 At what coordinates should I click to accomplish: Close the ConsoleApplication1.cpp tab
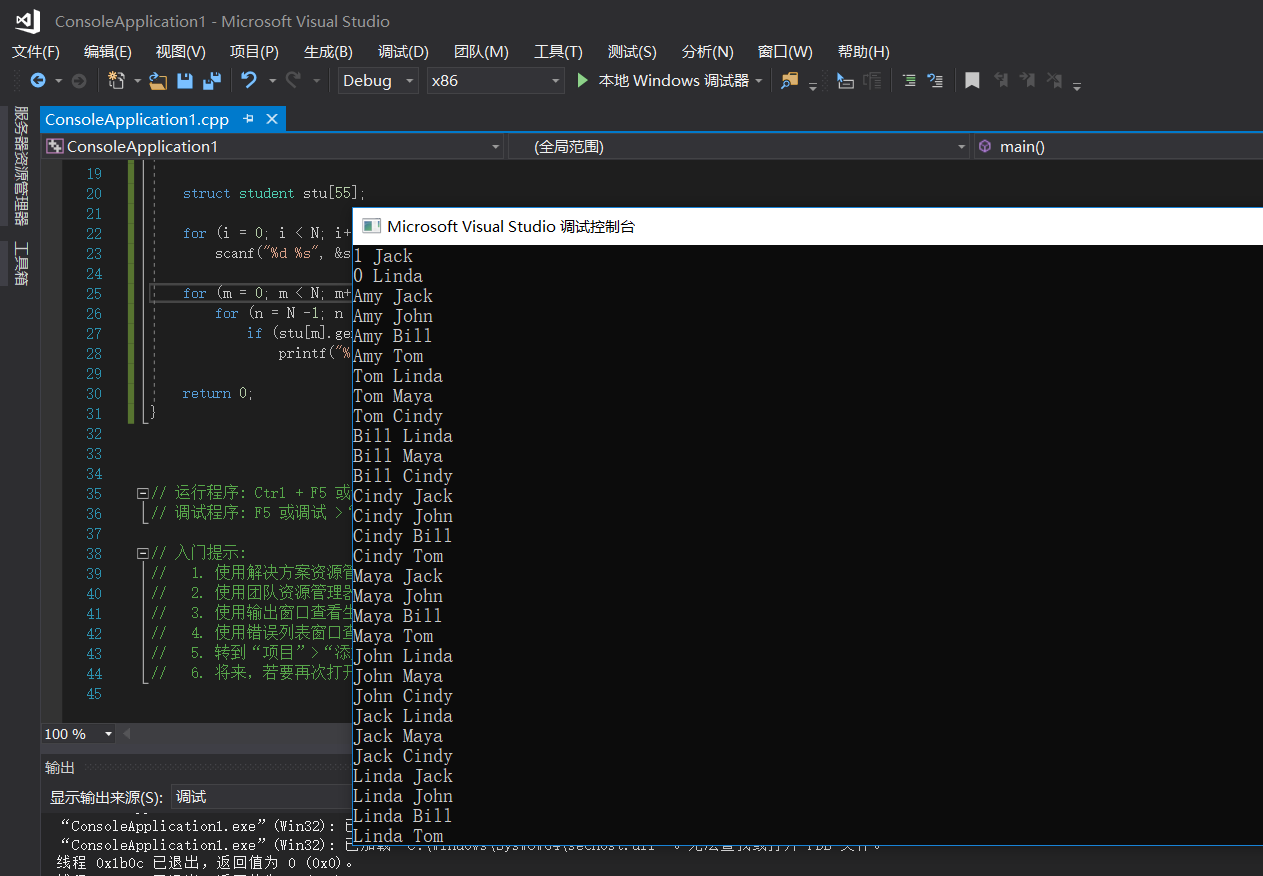point(271,119)
